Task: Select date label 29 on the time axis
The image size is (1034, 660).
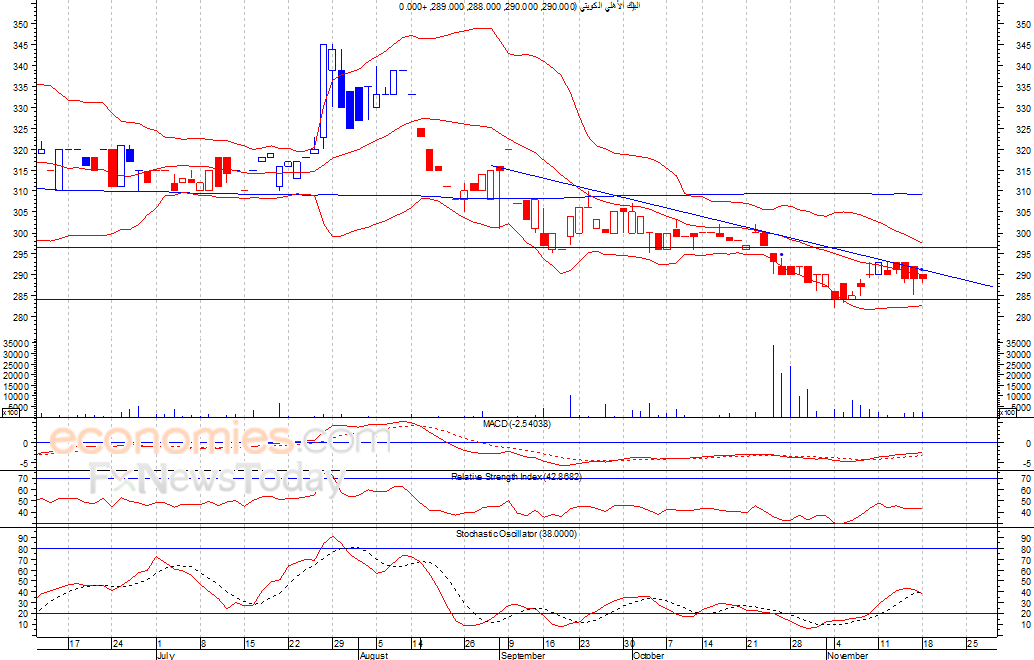Action: coord(338,644)
